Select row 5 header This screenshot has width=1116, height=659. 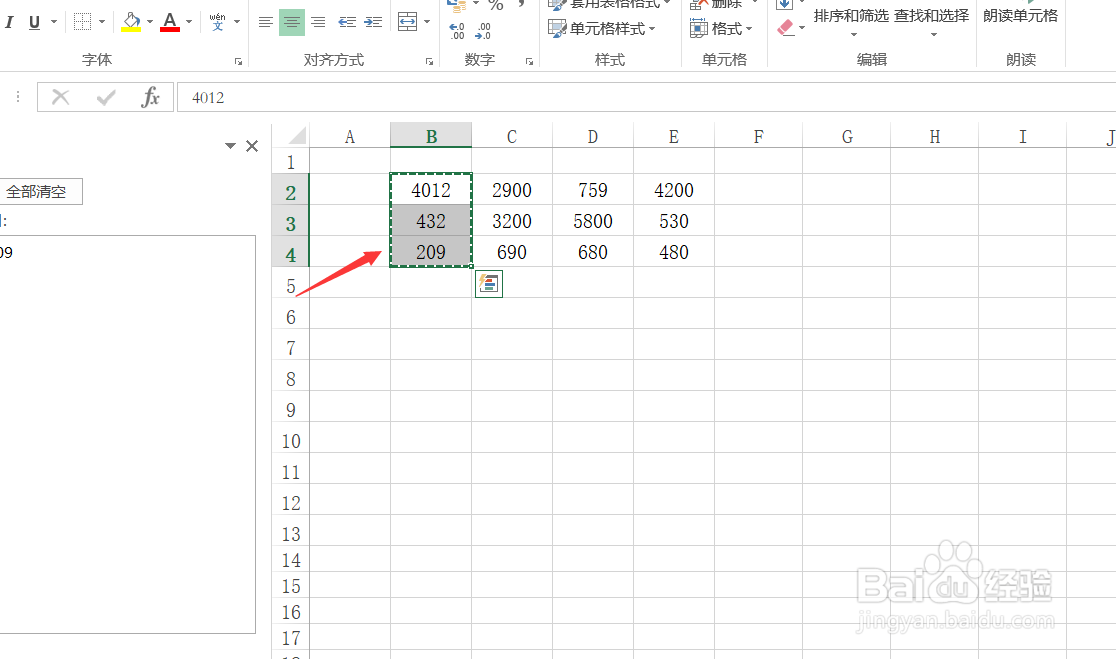click(290, 286)
